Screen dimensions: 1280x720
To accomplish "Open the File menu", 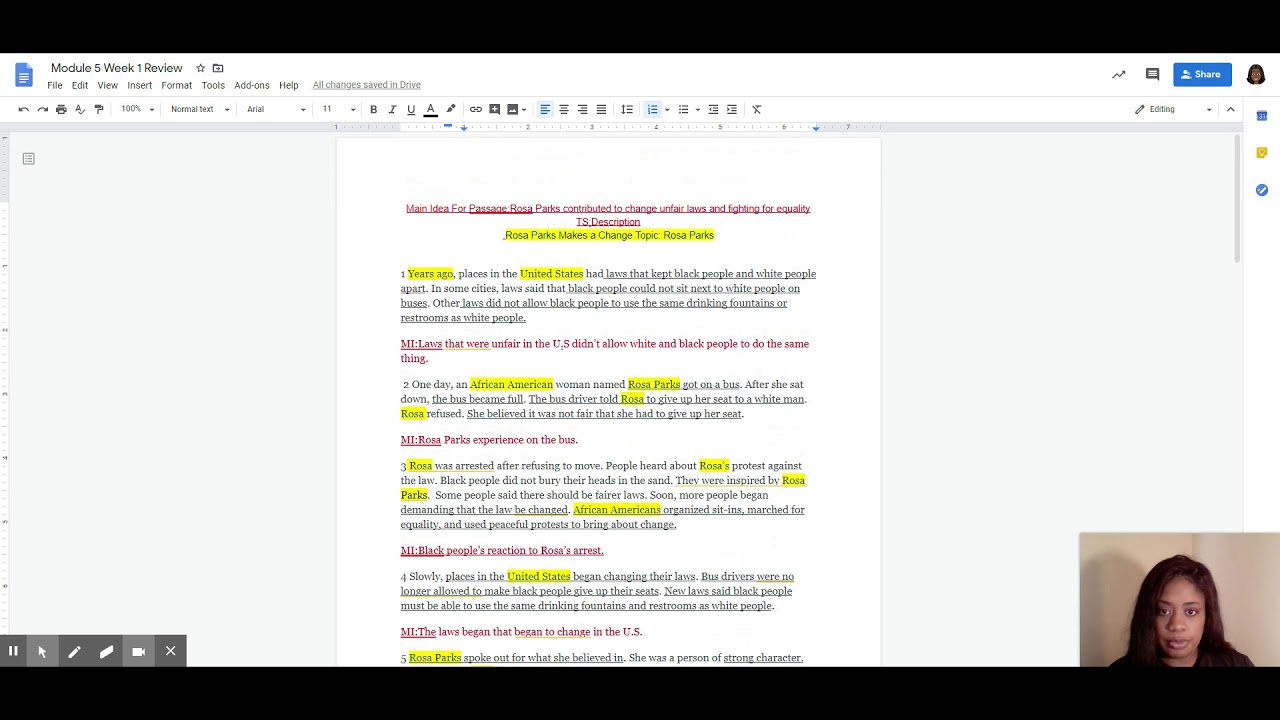I will pyautogui.click(x=55, y=85).
